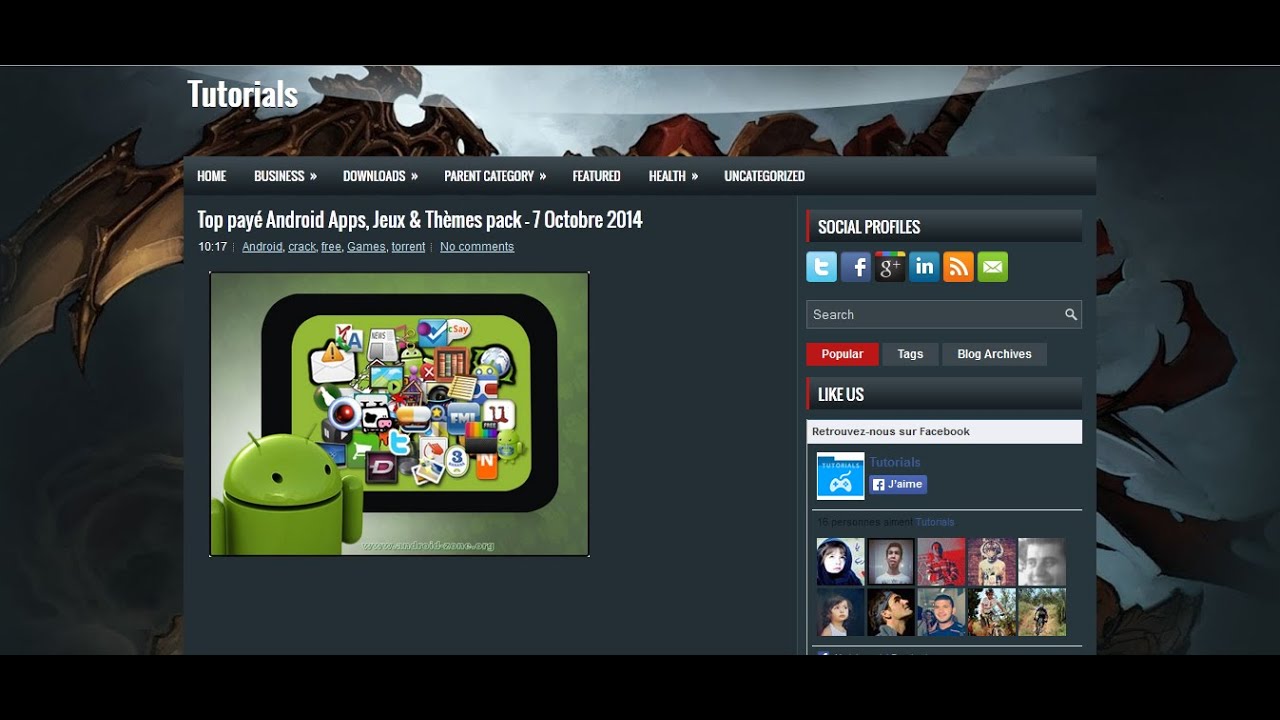Click the green email envelope icon
The height and width of the screenshot is (720, 1280).
pyautogui.click(x=993, y=267)
